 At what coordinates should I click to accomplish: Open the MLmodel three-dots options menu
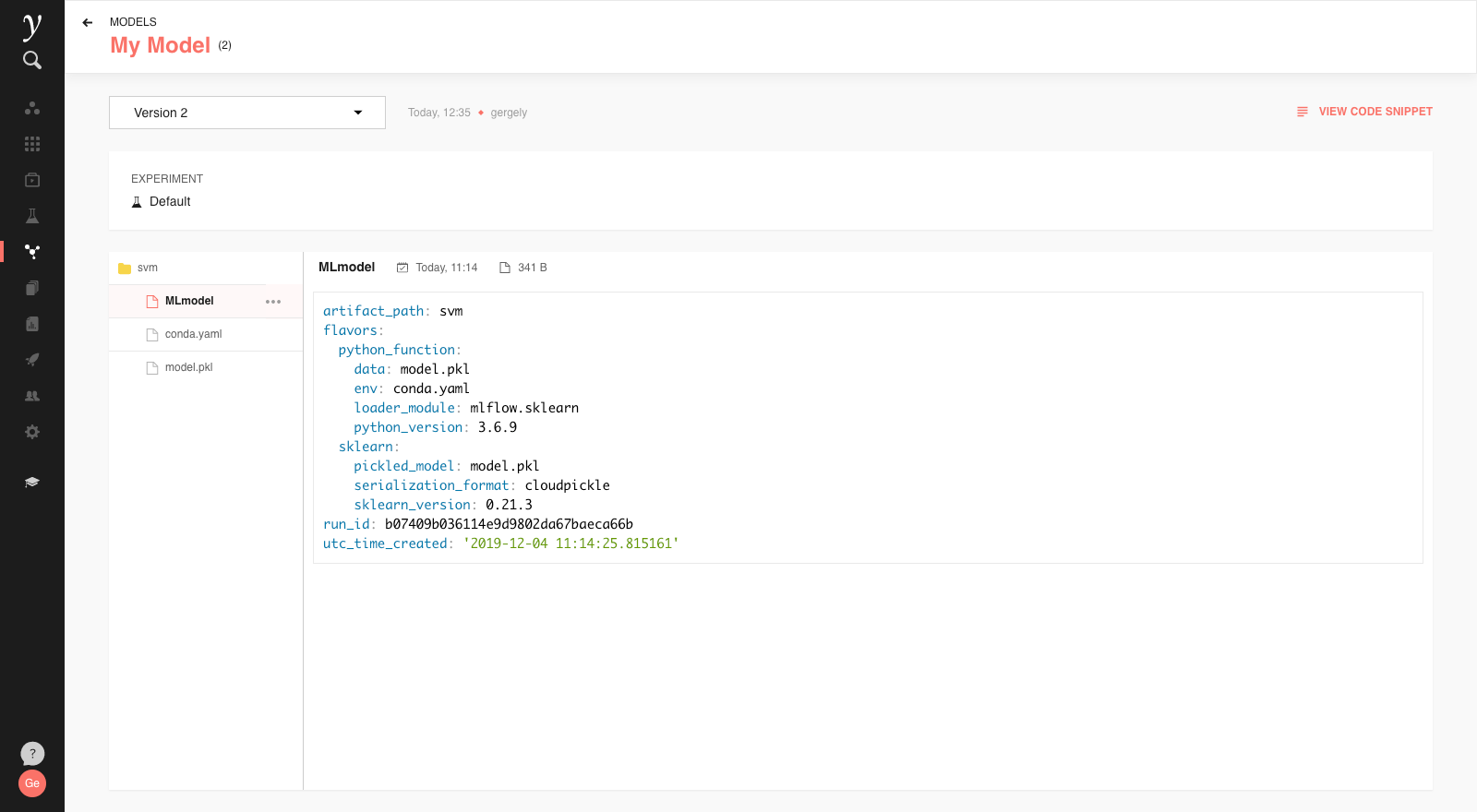(x=273, y=302)
